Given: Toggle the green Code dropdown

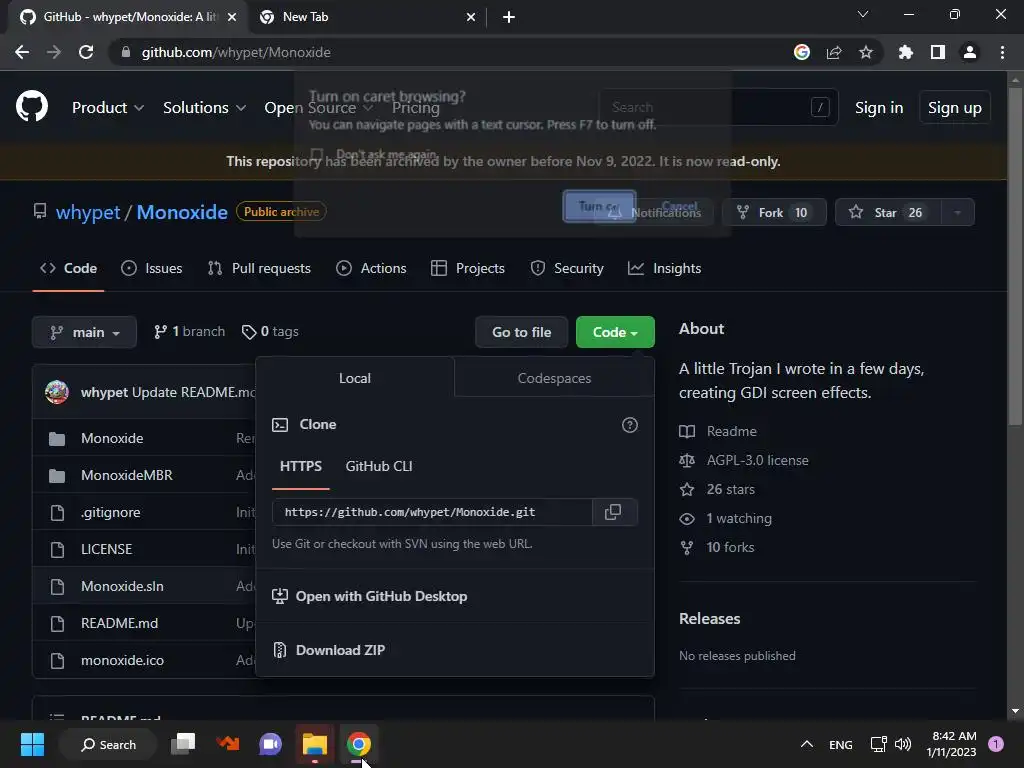Looking at the screenshot, I should click(615, 332).
